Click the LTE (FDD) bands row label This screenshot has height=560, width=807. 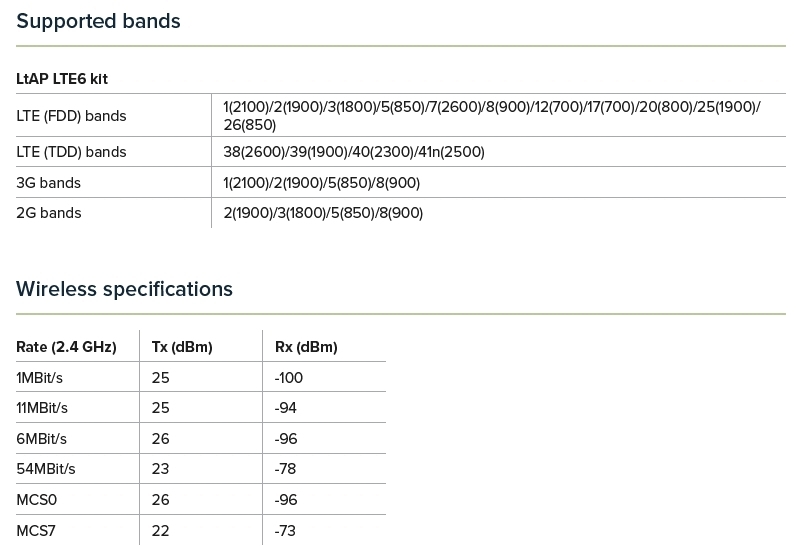71,116
